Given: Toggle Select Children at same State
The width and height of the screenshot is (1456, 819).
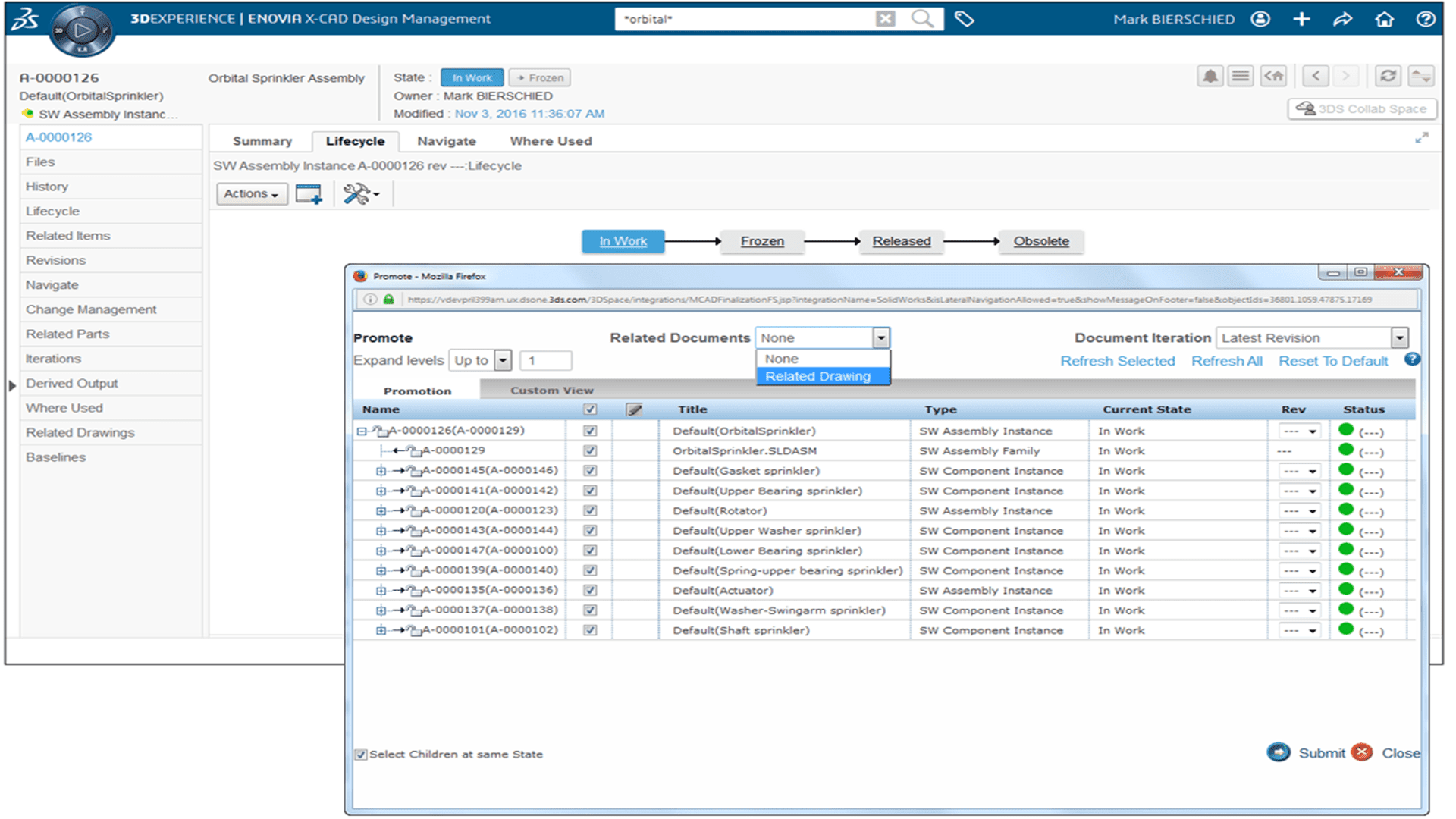Looking at the screenshot, I should [x=361, y=755].
